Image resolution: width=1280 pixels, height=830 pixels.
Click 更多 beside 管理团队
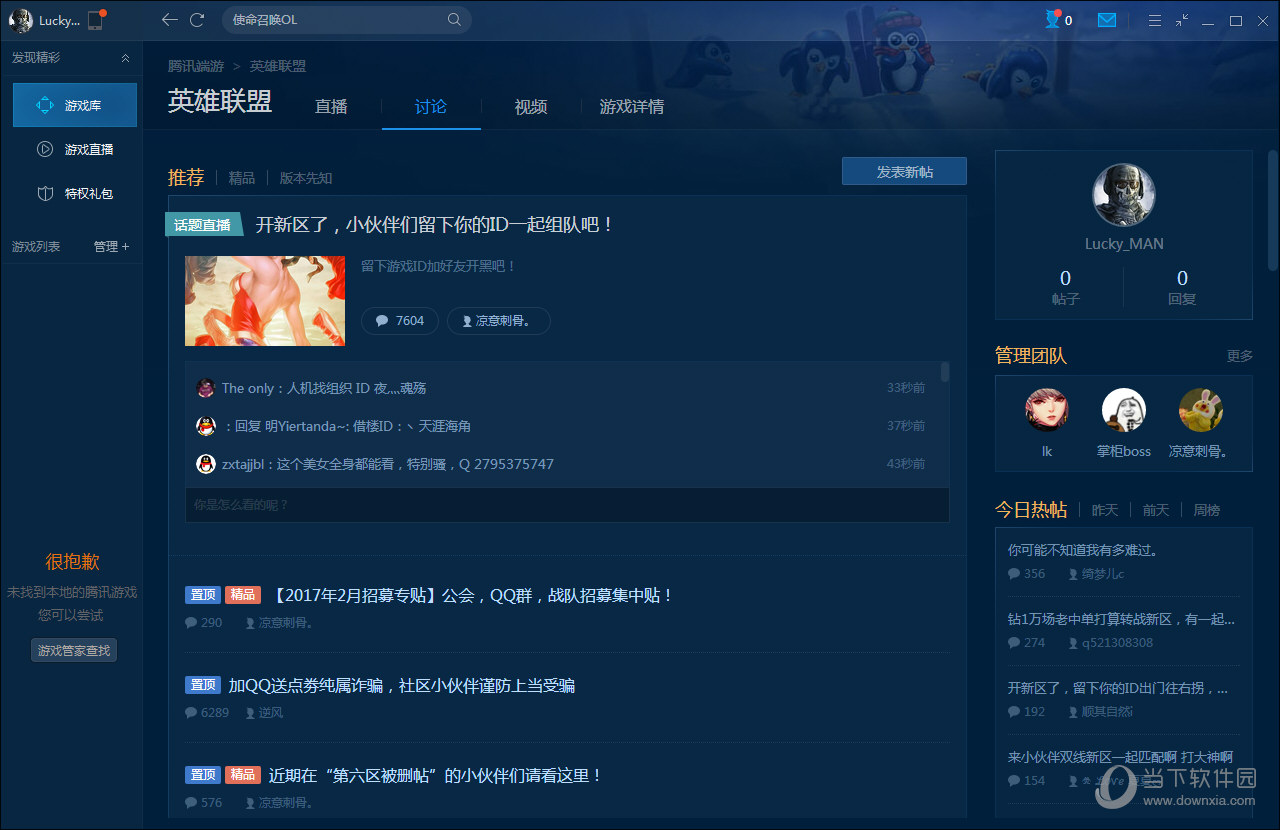point(1239,356)
